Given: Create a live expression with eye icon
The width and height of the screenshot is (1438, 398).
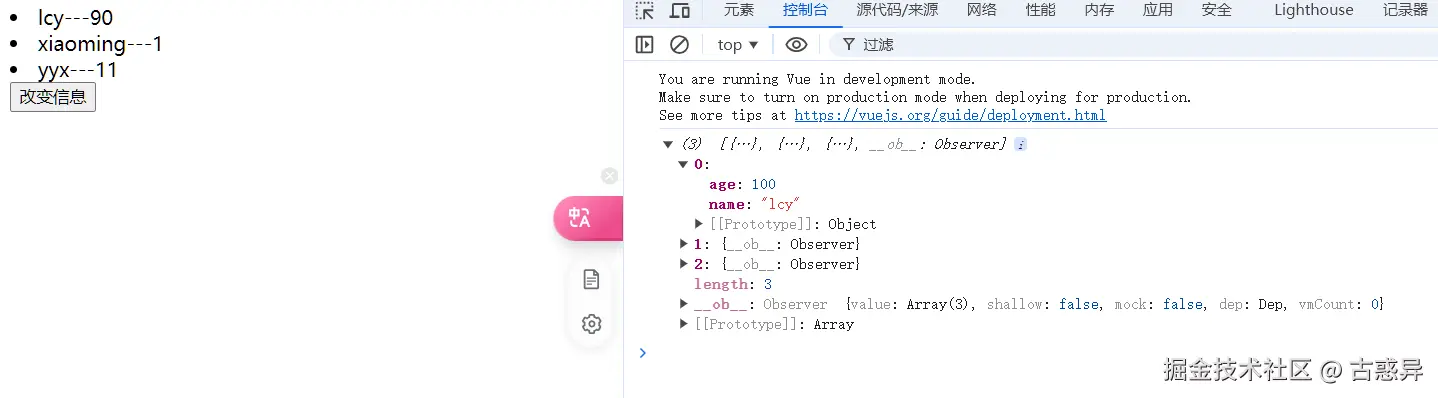Looking at the screenshot, I should coord(796,44).
